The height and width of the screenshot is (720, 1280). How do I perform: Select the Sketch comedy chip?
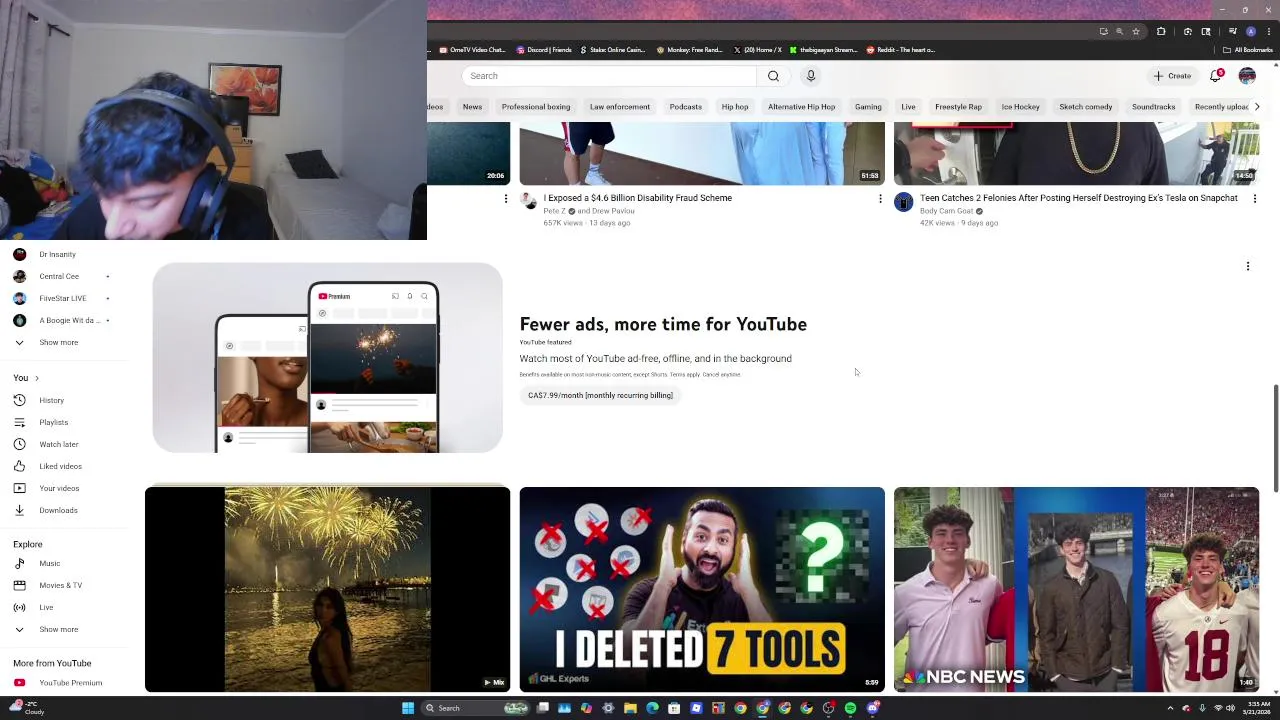(x=1086, y=106)
